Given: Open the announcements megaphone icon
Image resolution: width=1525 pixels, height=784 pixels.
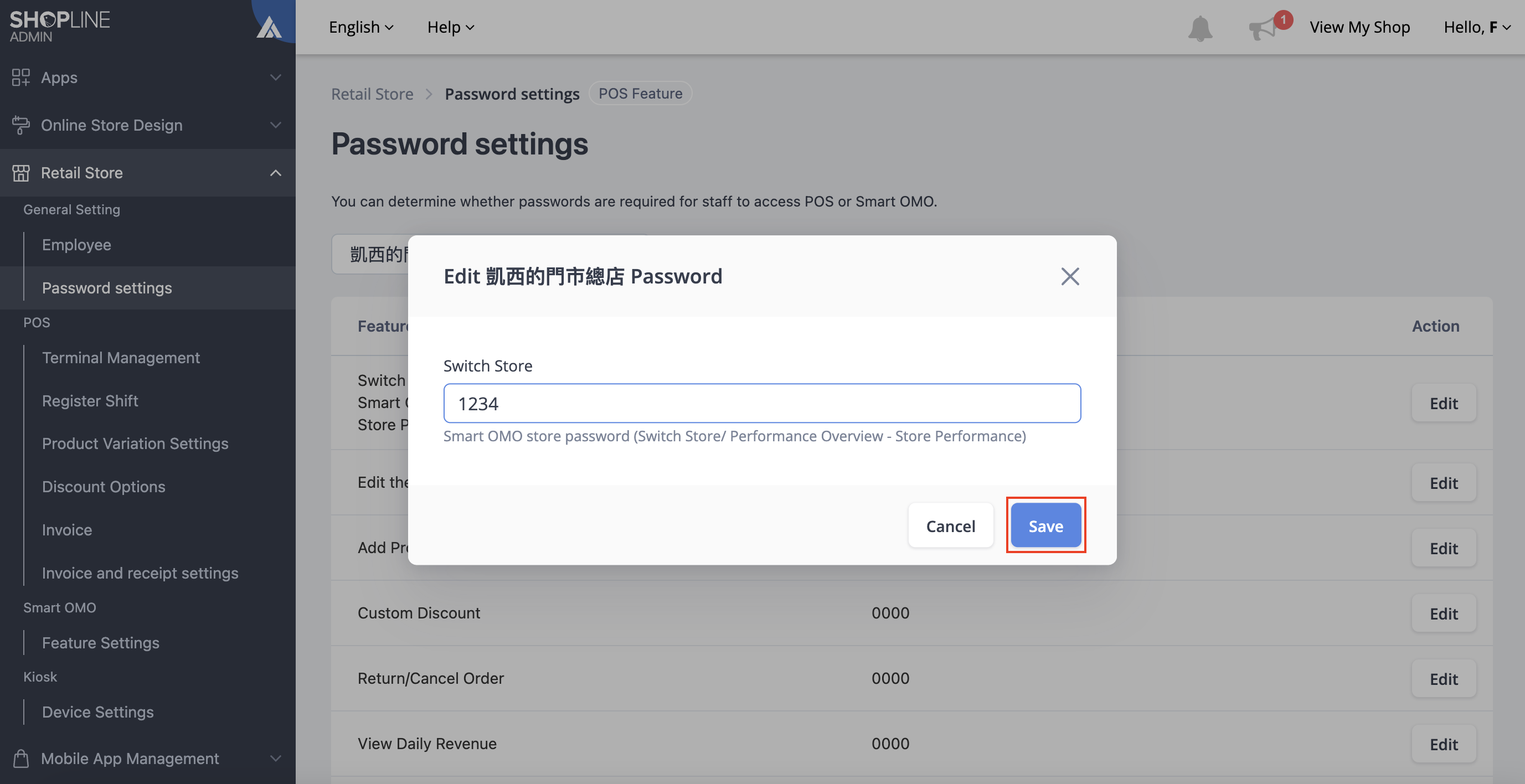Looking at the screenshot, I should point(1263,28).
